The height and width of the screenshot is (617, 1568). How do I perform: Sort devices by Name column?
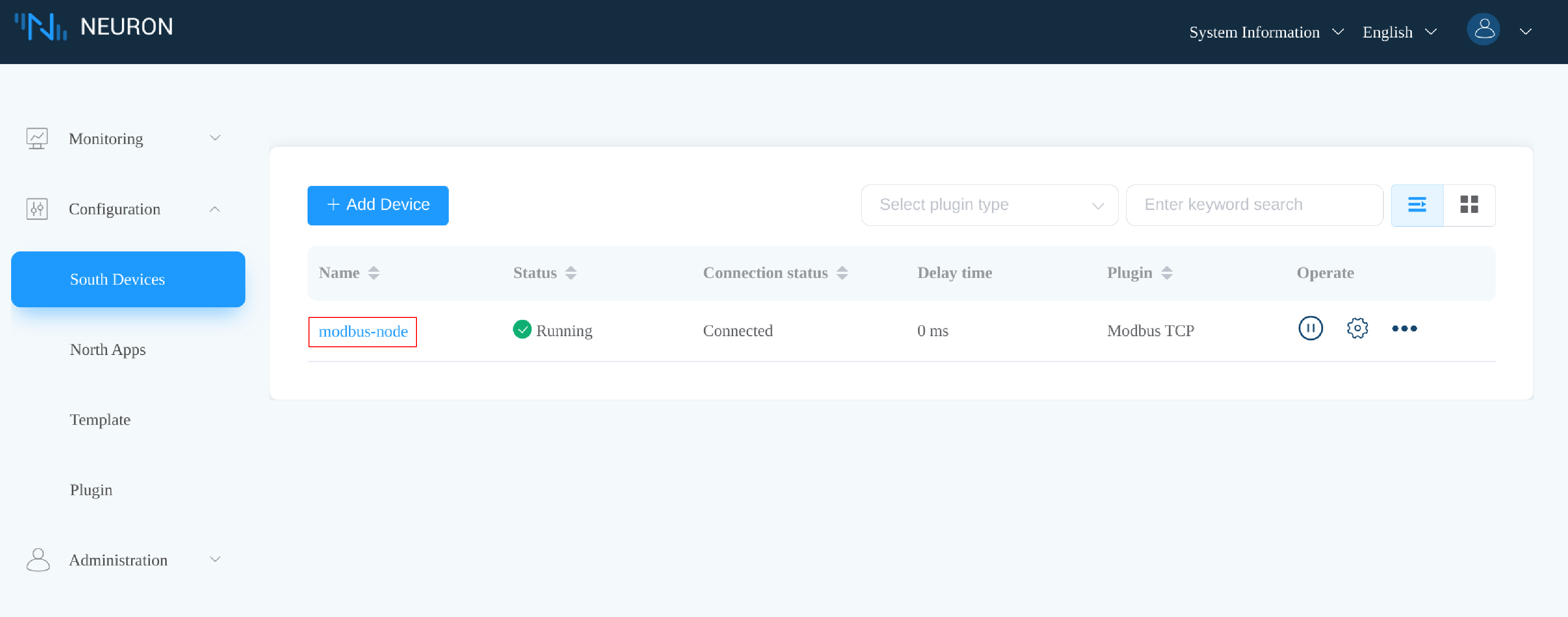pos(374,273)
